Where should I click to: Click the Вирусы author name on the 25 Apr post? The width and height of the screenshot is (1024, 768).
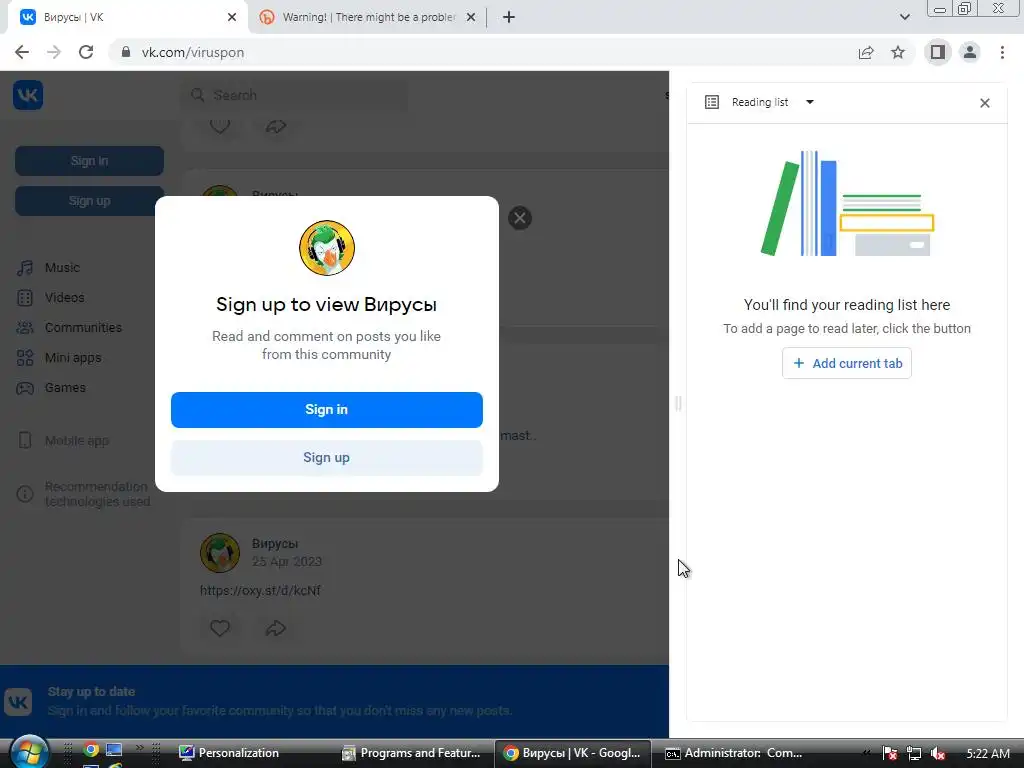[275, 543]
